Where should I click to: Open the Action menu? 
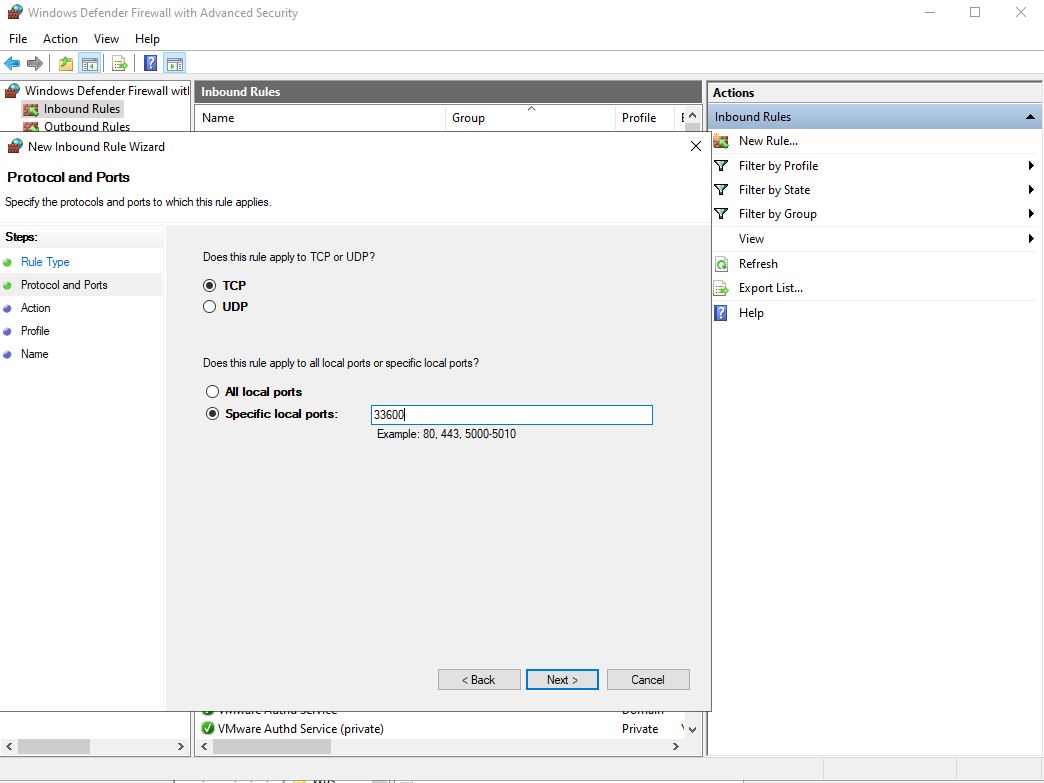click(x=60, y=39)
